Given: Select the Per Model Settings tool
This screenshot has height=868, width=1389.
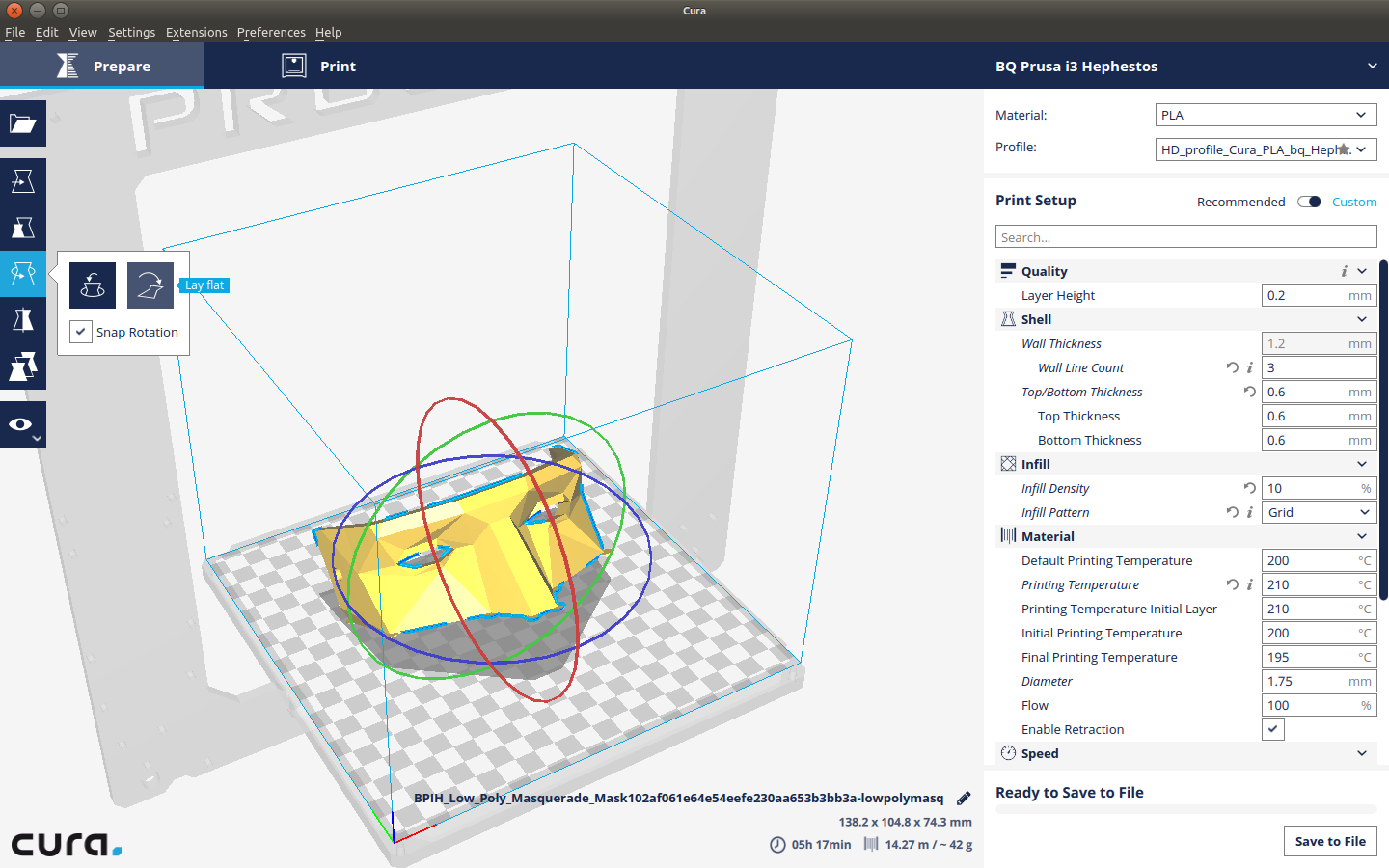Looking at the screenshot, I should (23, 366).
